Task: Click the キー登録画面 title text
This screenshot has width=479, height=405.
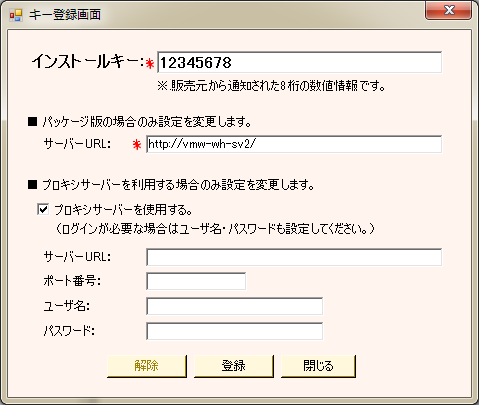Action: (x=65, y=15)
